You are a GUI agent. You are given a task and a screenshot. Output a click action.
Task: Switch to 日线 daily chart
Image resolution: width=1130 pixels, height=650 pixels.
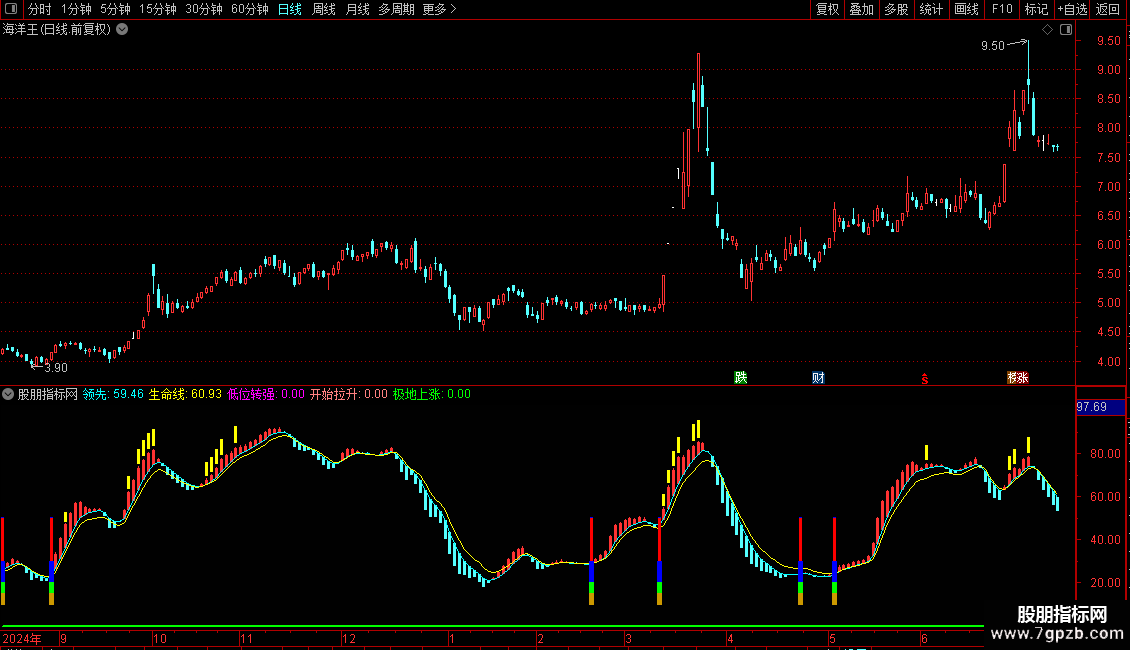(290, 9)
